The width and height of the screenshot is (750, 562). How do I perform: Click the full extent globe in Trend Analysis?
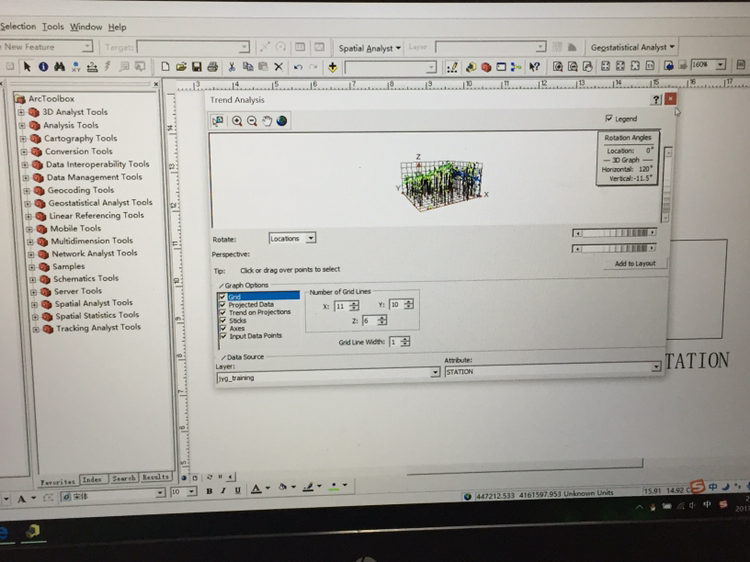[282, 121]
